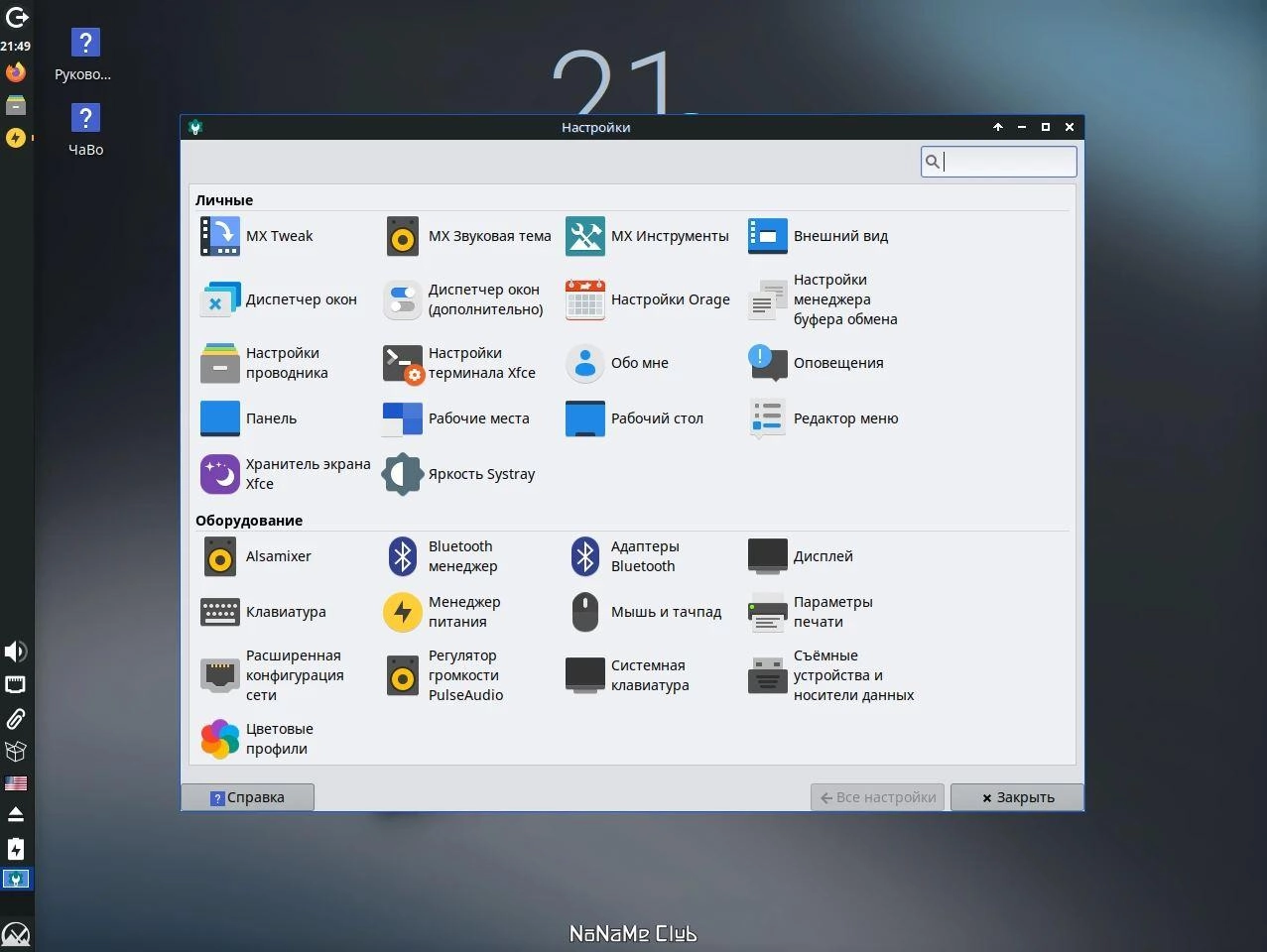The image size is (1267, 952).
Task: Open Яркость Systray
Action: (x=459, y=474)
